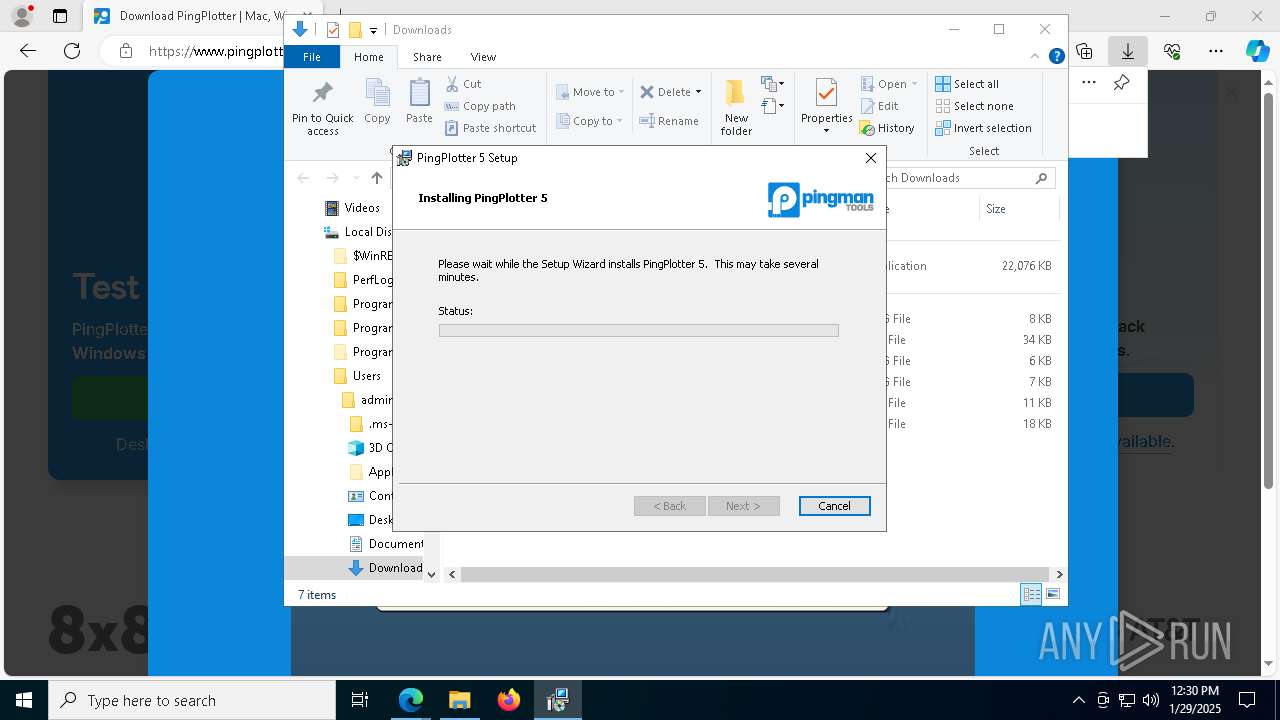Sort by the Size column header
This screenshot has height=720, width=1280.
tap(1017, 209)
